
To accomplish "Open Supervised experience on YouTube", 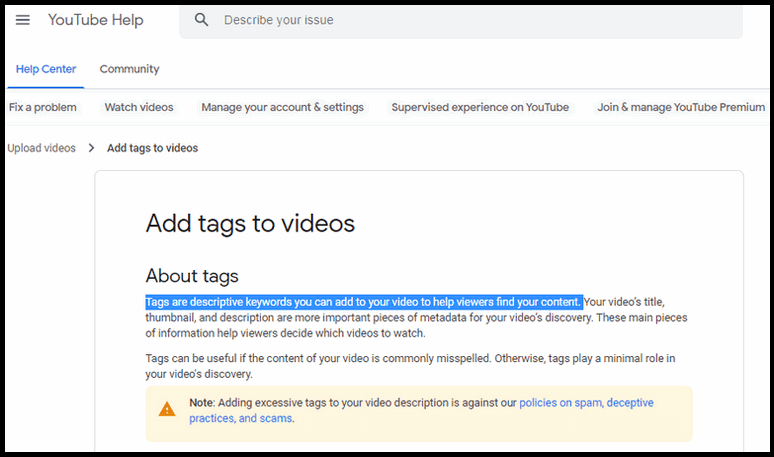I will [480, 107].
